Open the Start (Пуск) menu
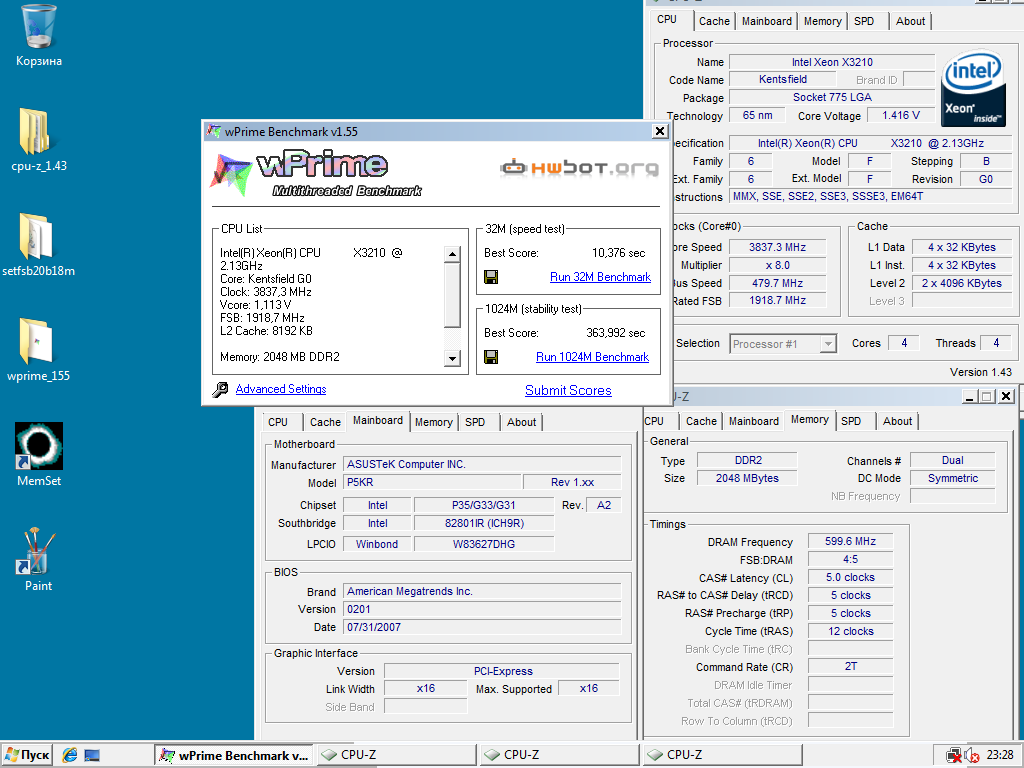 click(x=26, y=755)
